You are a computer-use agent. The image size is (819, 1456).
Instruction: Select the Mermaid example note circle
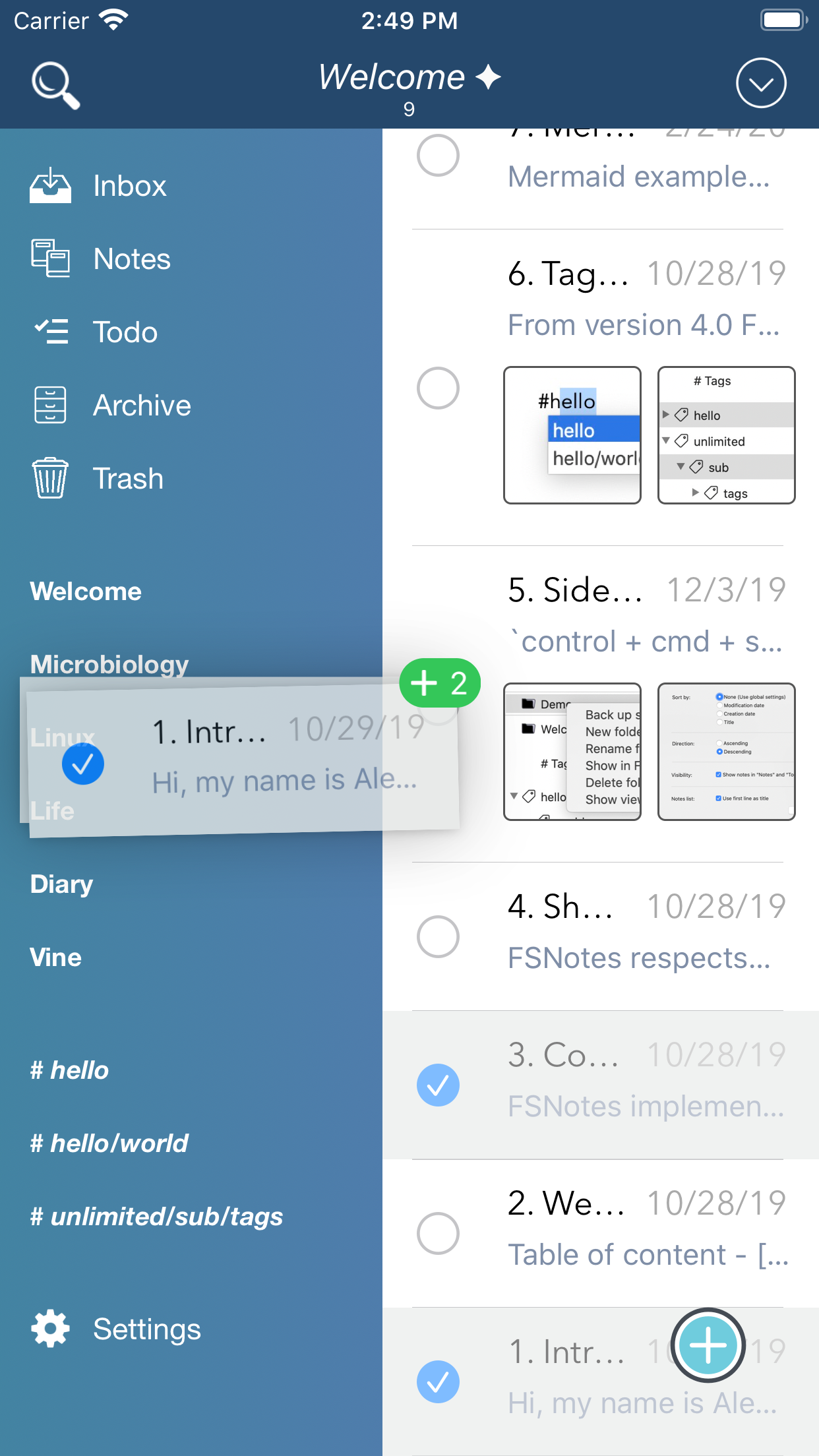438,156
